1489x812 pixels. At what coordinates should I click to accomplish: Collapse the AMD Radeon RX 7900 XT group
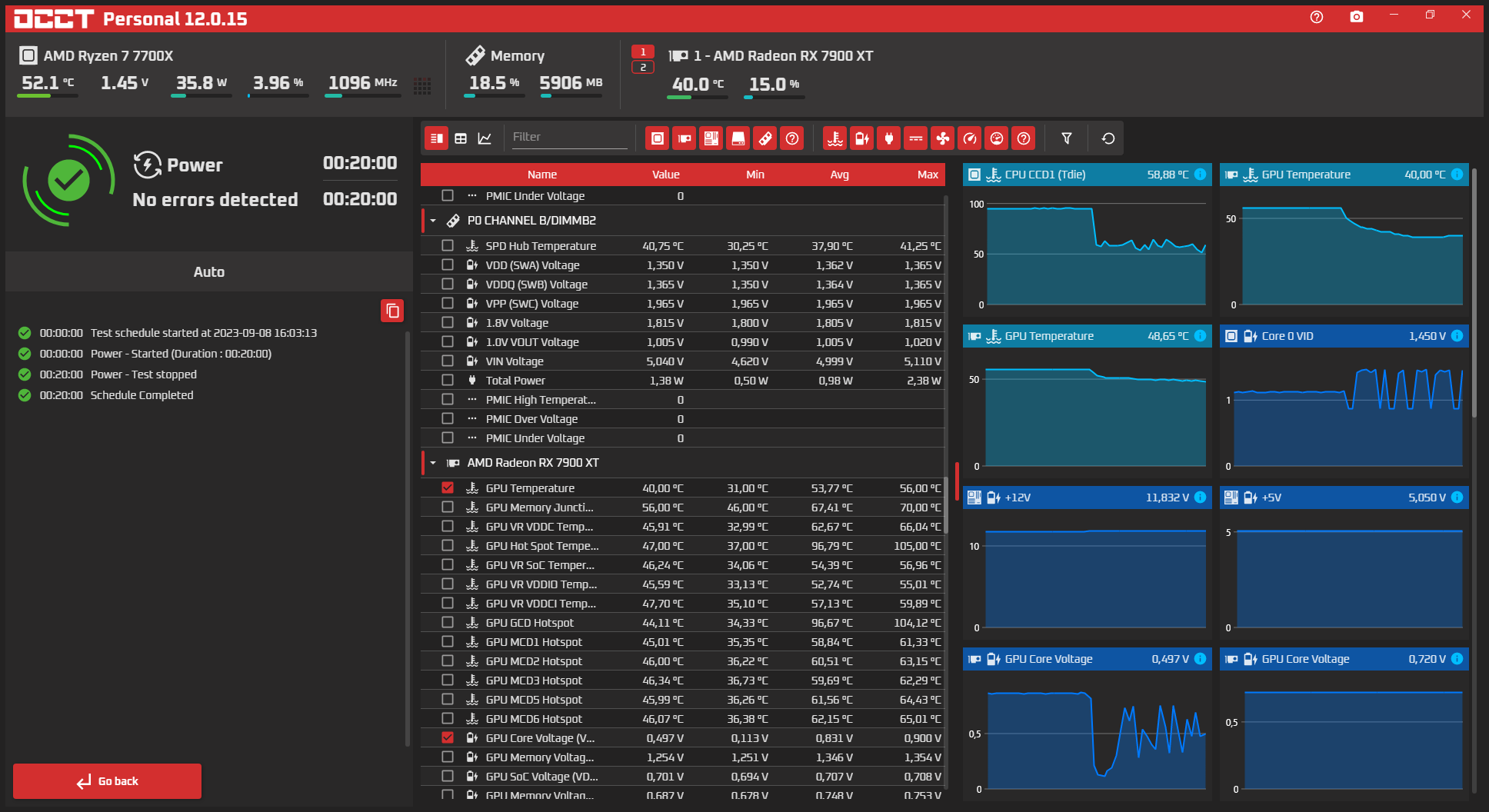(x=433, y=463)
